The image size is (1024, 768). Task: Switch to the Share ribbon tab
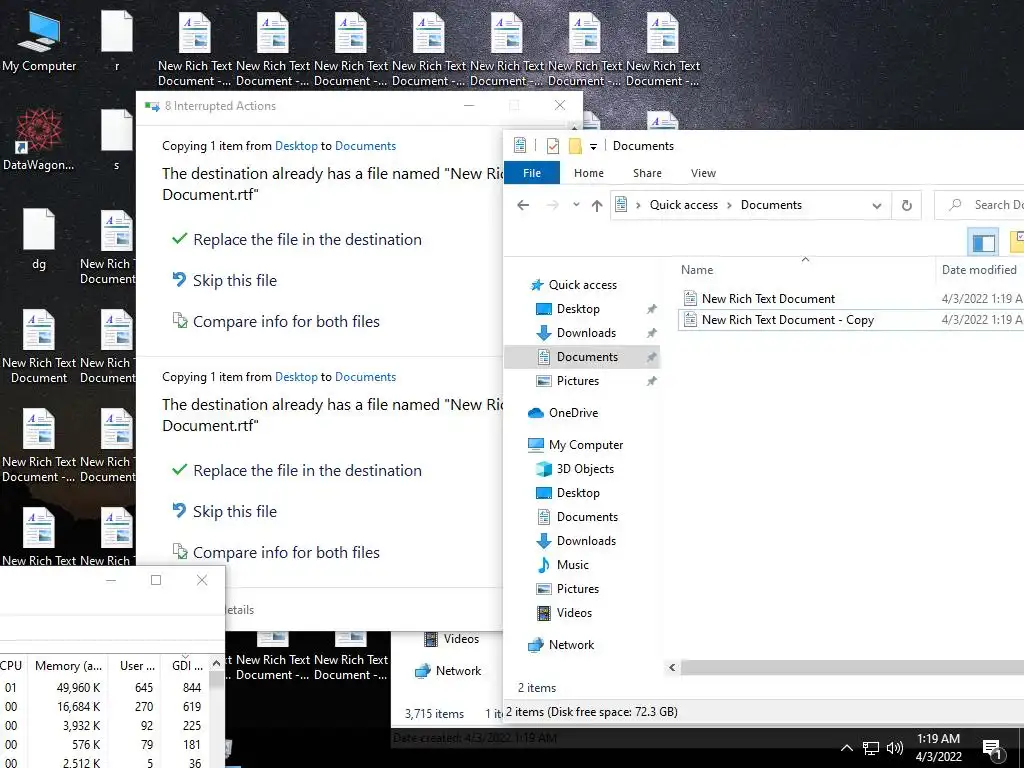(647, 173)
